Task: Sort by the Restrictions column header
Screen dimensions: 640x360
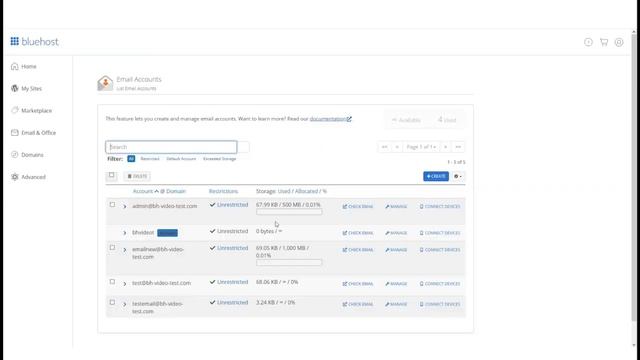Action: point(223,191)
